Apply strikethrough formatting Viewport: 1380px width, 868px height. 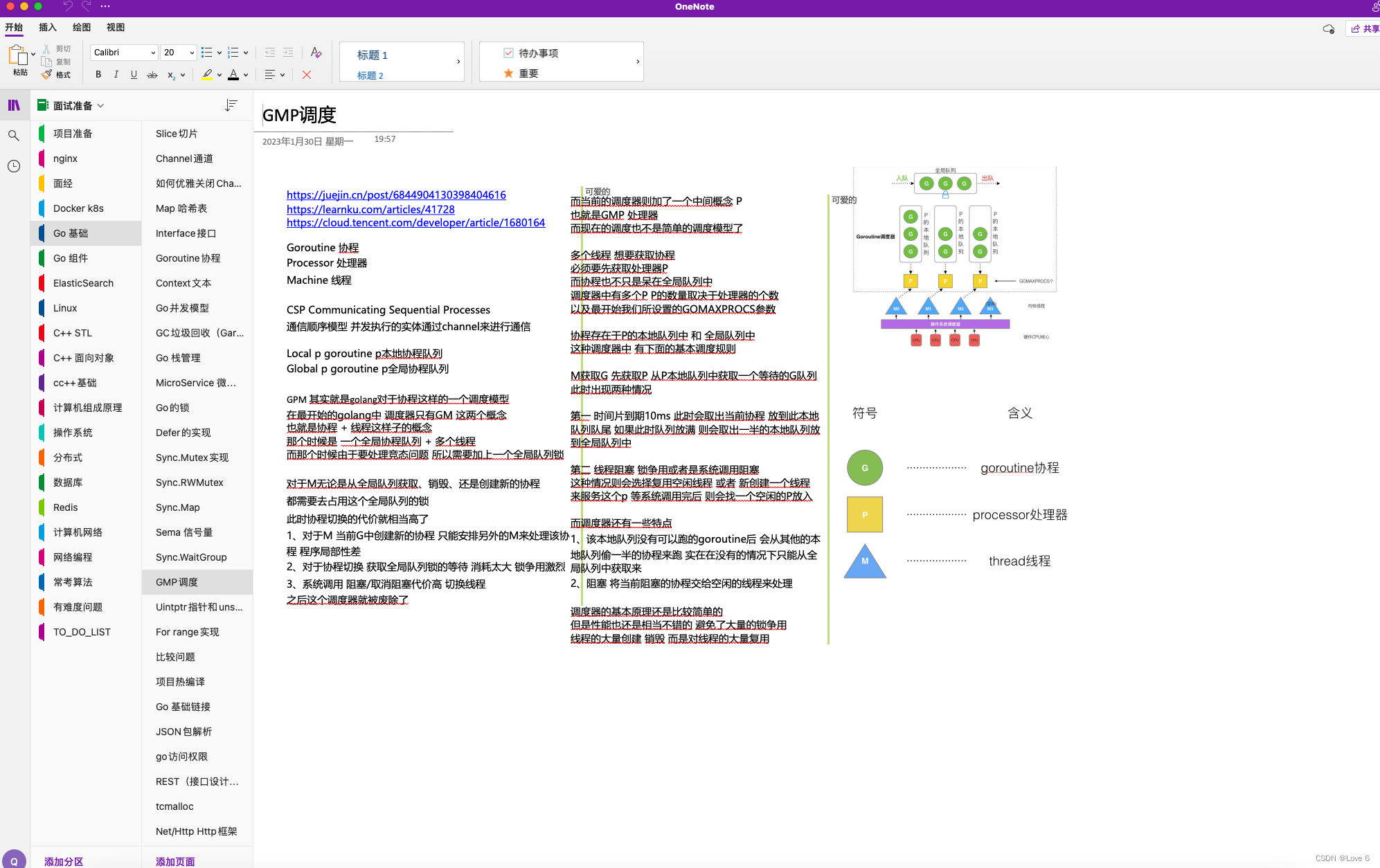[x=152, y=75]
